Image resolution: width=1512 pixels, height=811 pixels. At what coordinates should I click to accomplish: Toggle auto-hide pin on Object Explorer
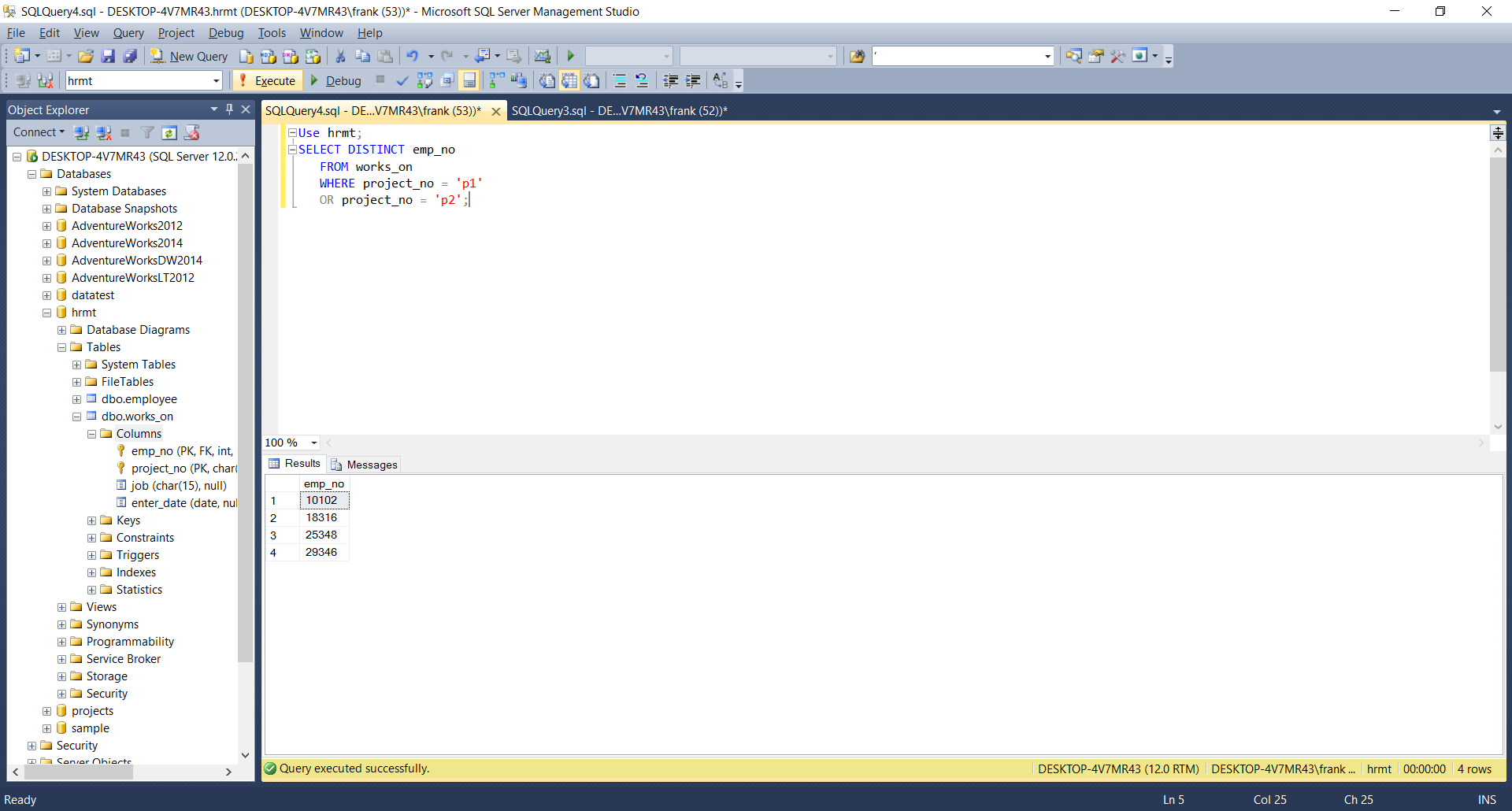click(229, 109)
